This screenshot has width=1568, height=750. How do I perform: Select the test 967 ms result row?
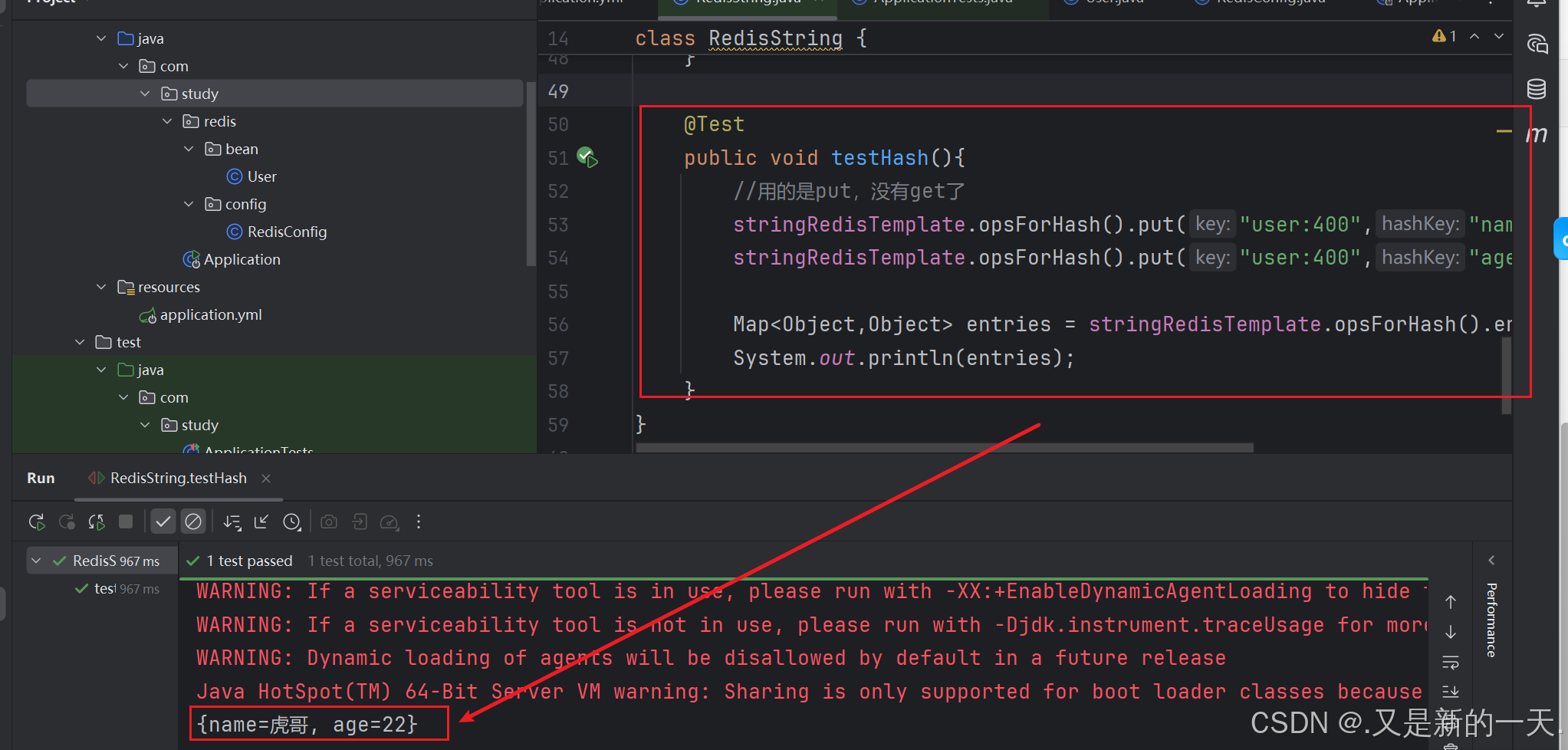click(x=117, y=589)
